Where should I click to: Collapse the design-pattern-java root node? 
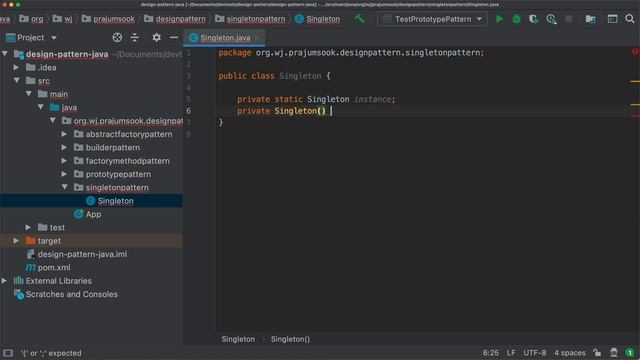coord(5,54)
